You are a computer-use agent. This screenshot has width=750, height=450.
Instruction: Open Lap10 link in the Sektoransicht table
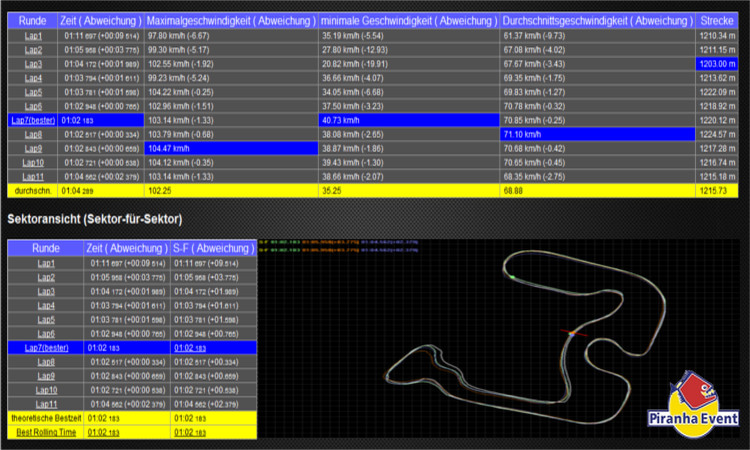point(46,389)
